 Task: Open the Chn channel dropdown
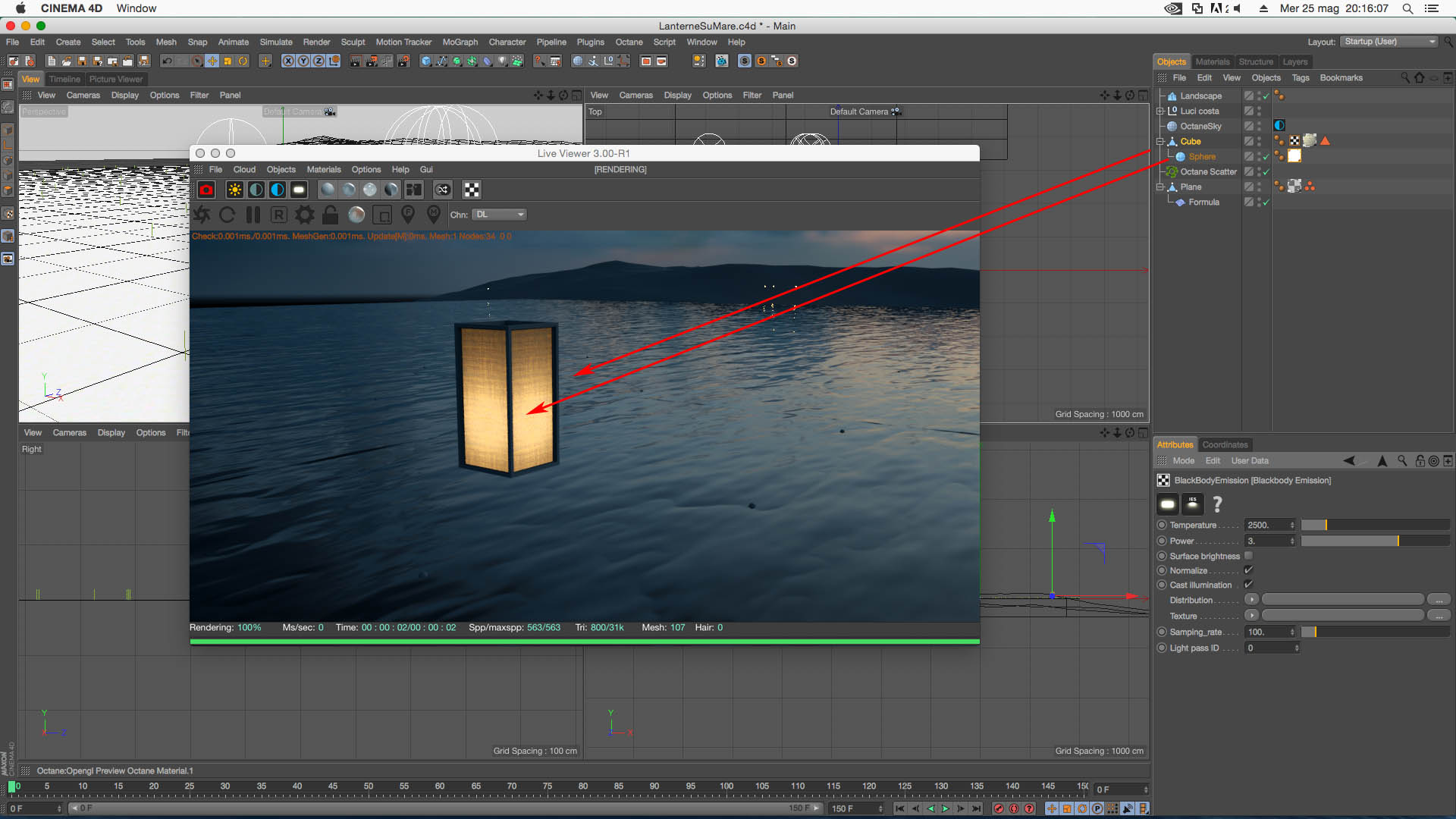(499, 215)
